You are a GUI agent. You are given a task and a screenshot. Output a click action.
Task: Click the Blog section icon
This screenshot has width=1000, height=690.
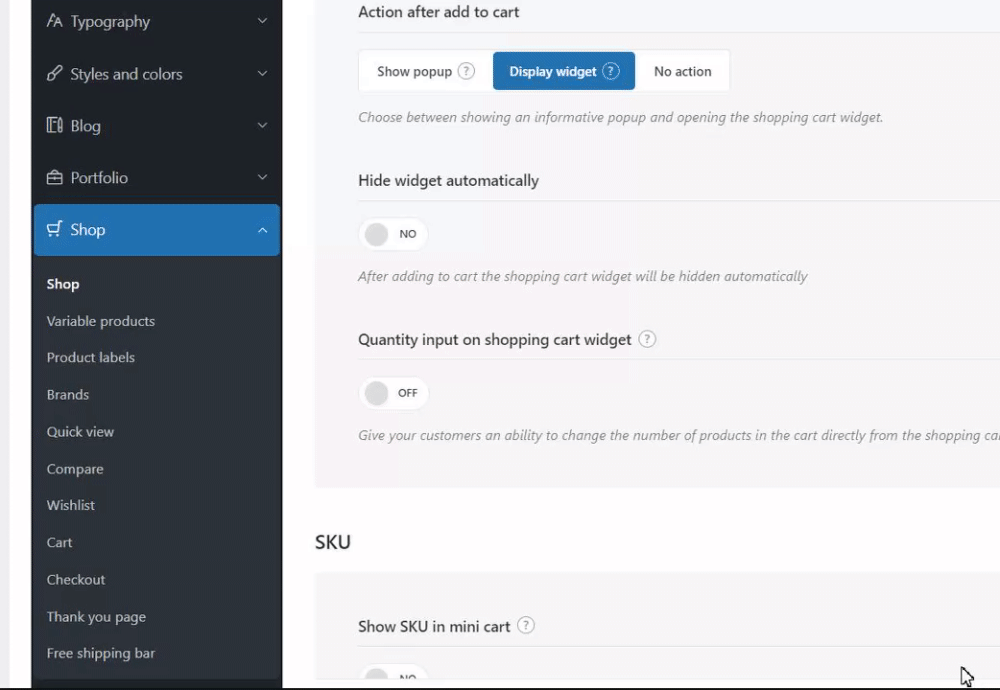click(x=55, y=126)
